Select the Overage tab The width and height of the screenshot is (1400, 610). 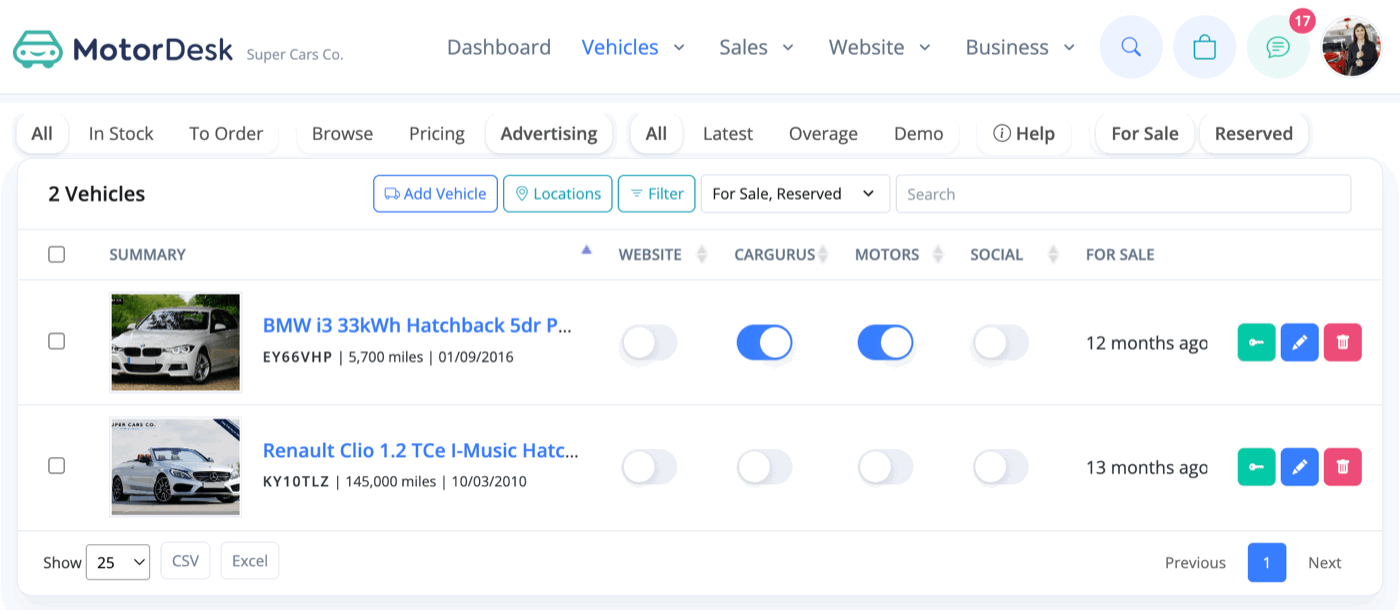[x=823, y=134]
